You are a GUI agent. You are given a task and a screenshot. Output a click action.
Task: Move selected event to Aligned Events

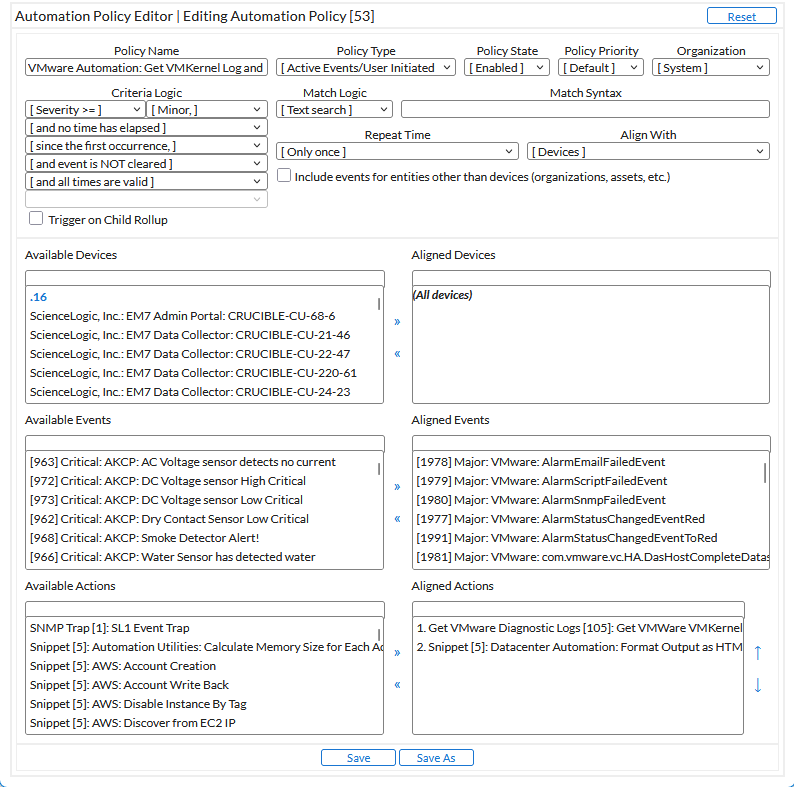397,487
